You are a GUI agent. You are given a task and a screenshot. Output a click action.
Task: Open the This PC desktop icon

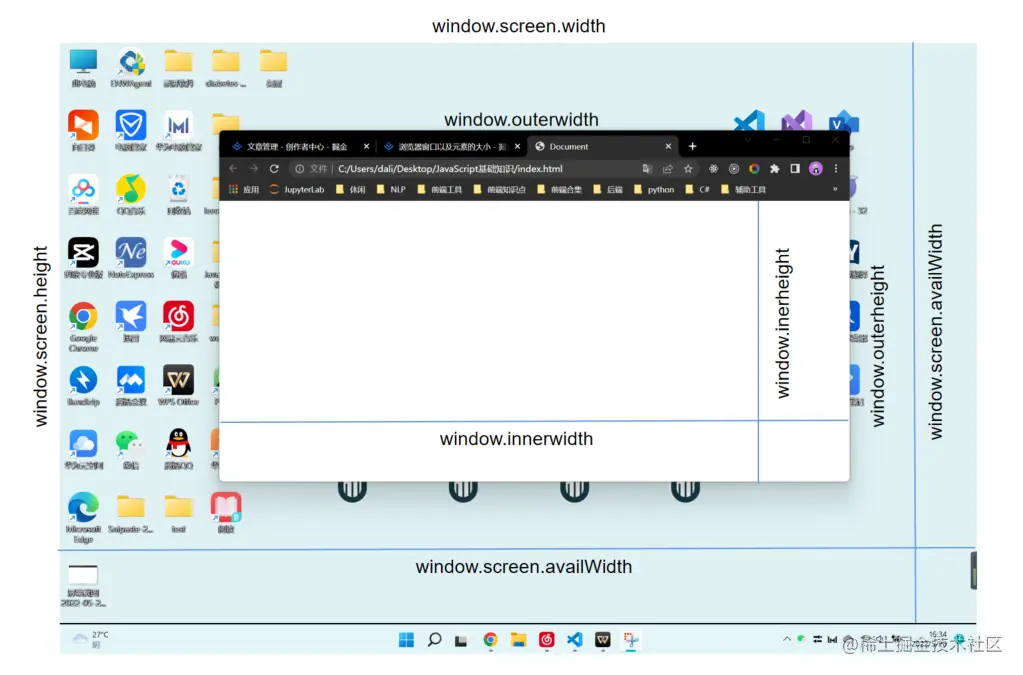[84, 67]
